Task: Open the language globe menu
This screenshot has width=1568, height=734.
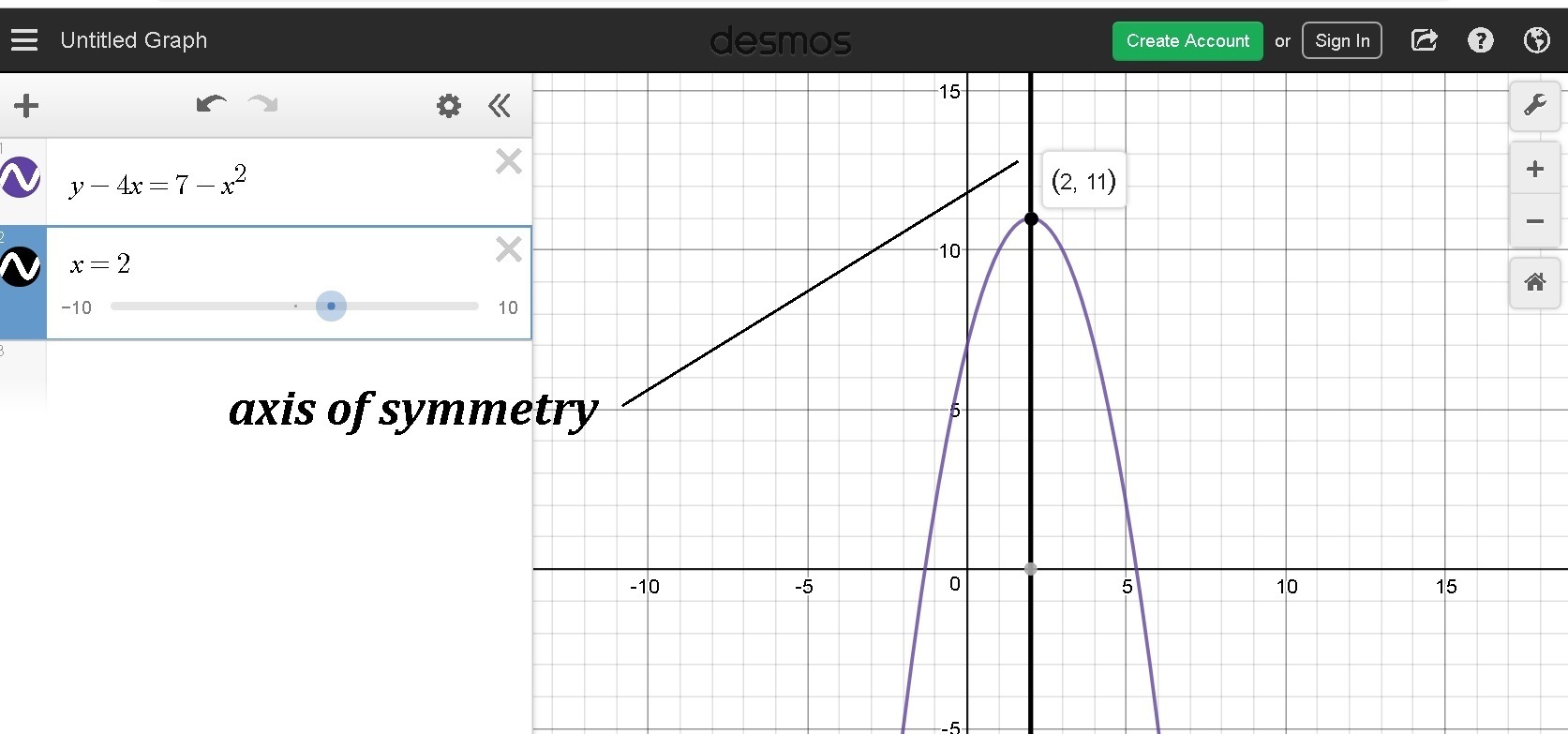Action: click(x=1537, y=40)
